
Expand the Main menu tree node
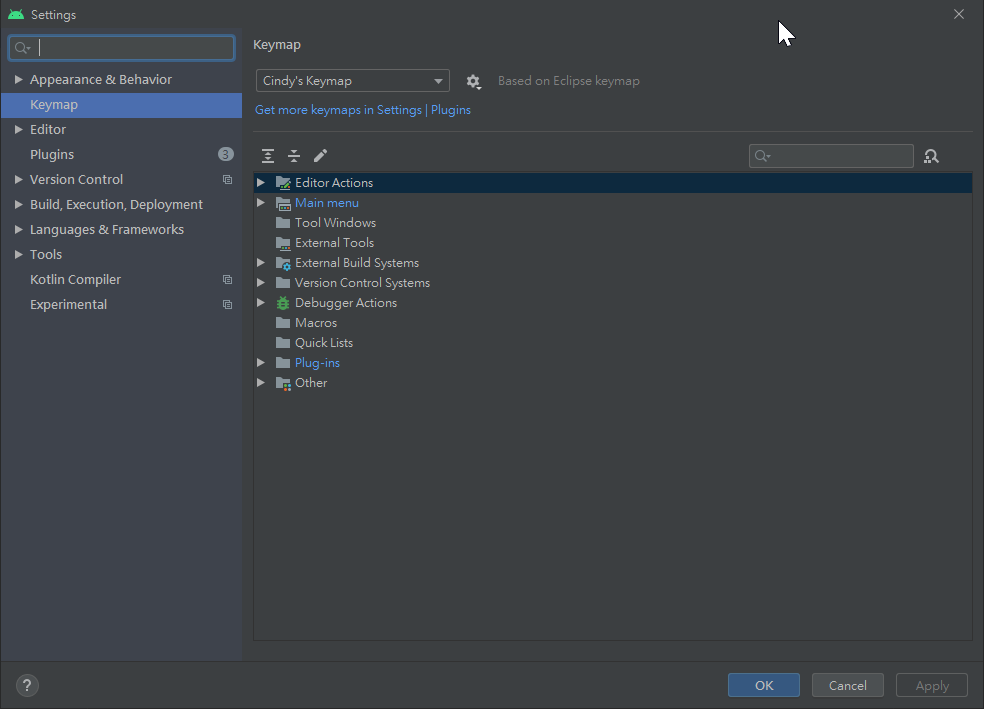tap(260, 203)
